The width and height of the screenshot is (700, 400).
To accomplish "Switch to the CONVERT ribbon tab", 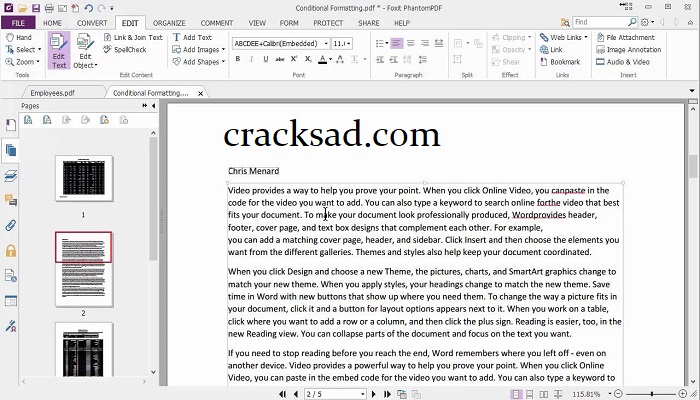I will 92,23.
